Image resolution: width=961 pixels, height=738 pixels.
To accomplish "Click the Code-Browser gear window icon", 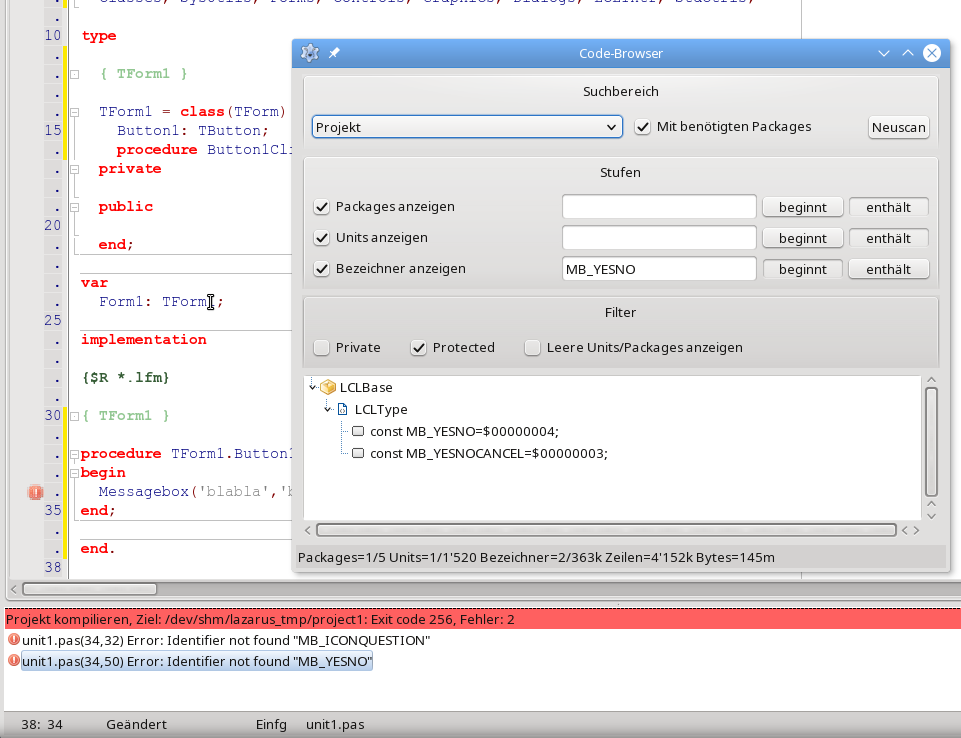I will click(310, 53).
